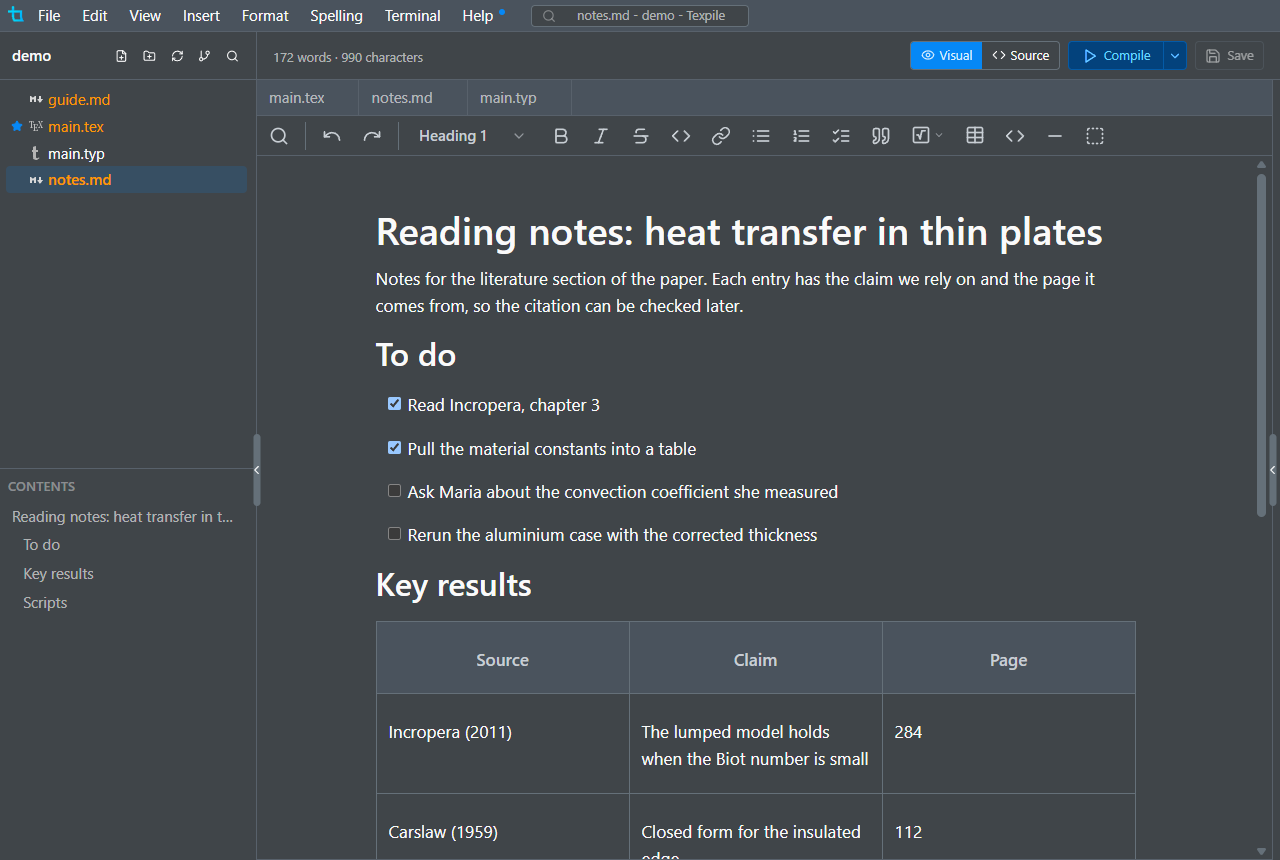The height and width of the screenshot is (860, 1280).
Task: Insert a task checklist
Action: [841, 136]
